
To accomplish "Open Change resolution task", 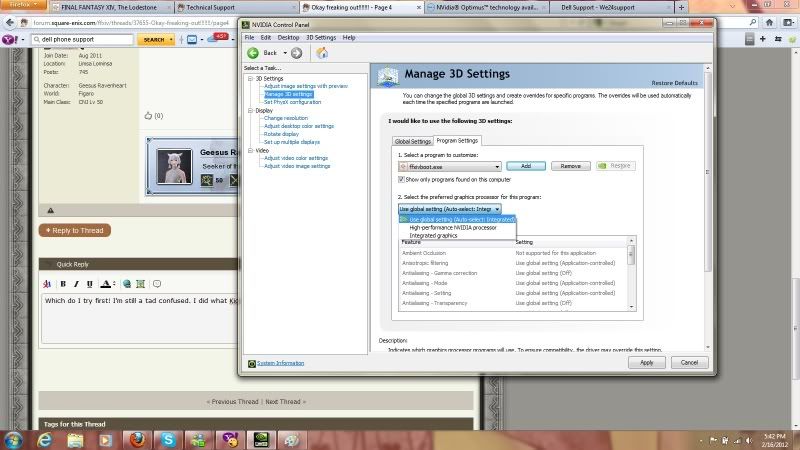I will [286, 118].
